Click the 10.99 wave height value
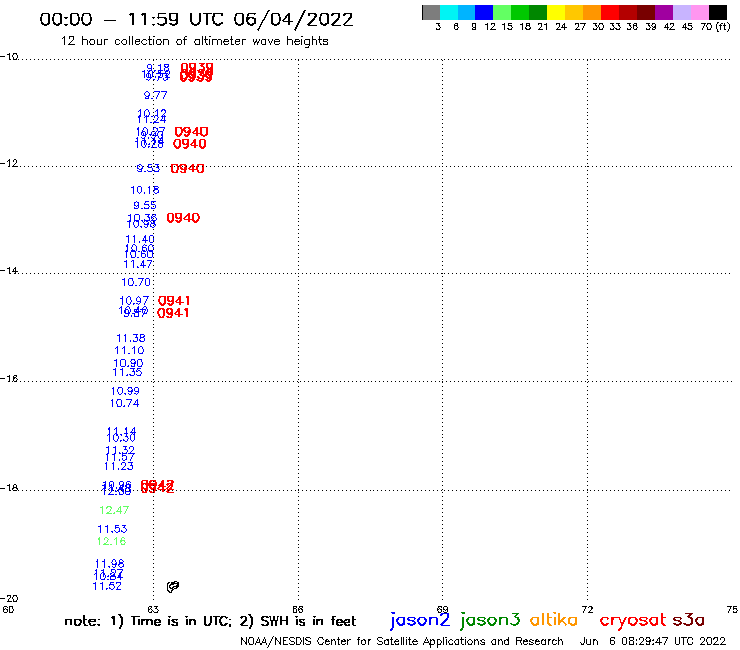 [x=125, y=391]
